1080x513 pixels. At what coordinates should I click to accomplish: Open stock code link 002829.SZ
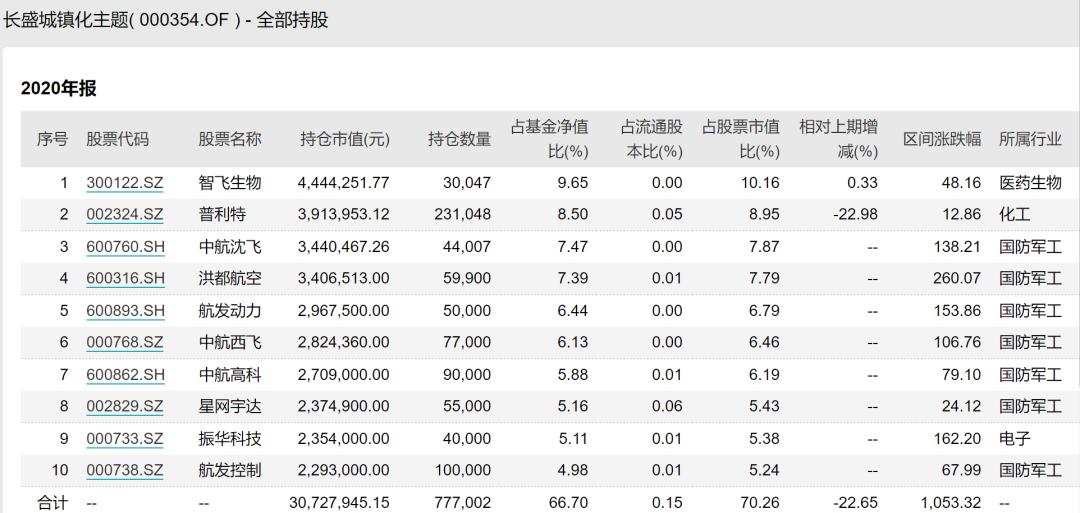pyautogui.click(x=125, y=406)
